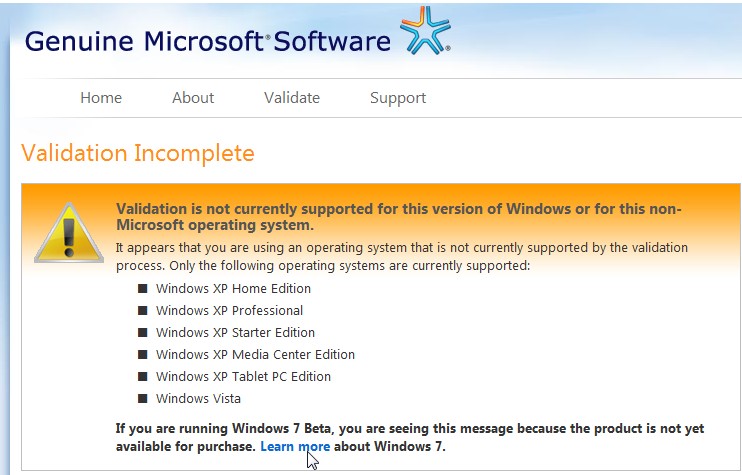
Task: Click the bullet beside Windows XP Media Center Edition
Action: (x=142, y=354)
